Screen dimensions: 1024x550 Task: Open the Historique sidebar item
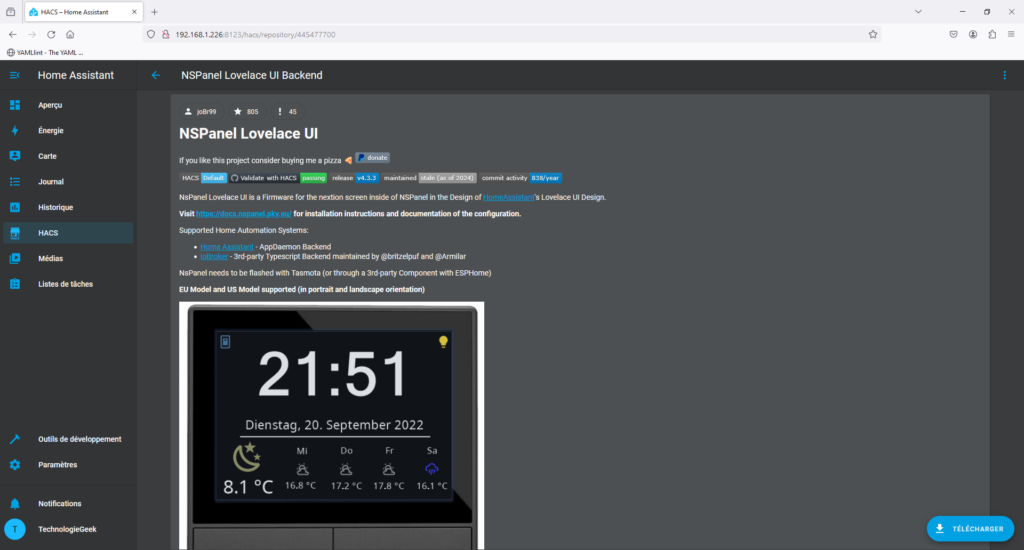pos(68,207)
